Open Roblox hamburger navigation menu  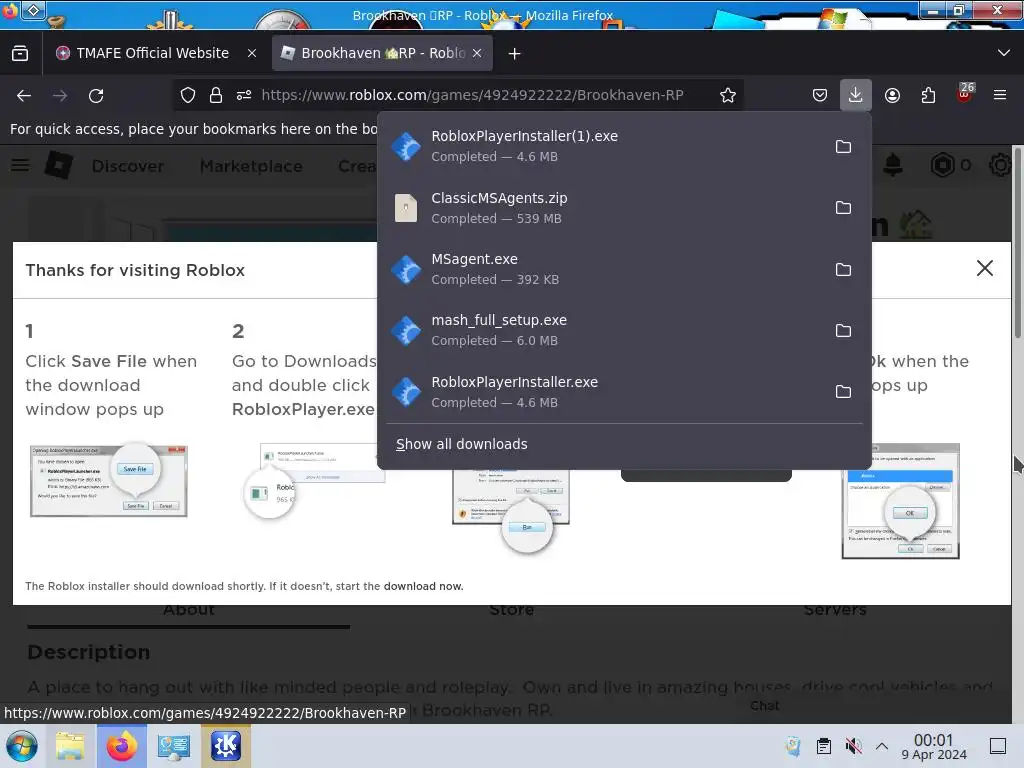pyautogui.click(x=20, y=165)
